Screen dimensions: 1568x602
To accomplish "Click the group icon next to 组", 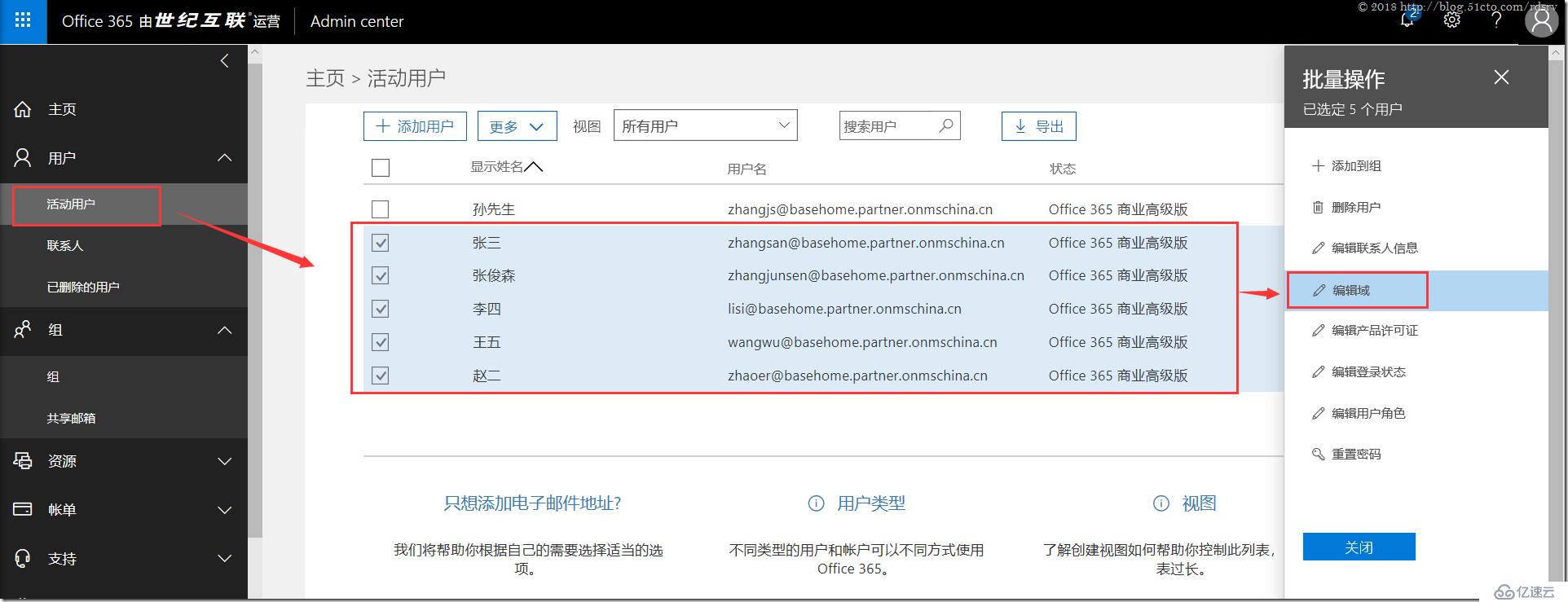I will tap(23, 330).
